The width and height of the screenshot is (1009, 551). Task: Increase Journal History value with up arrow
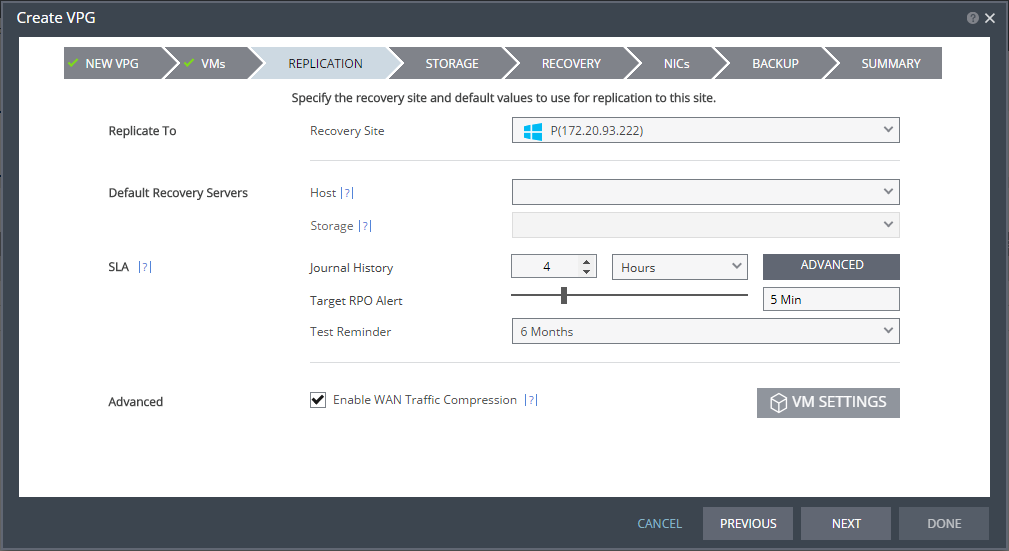586,261
